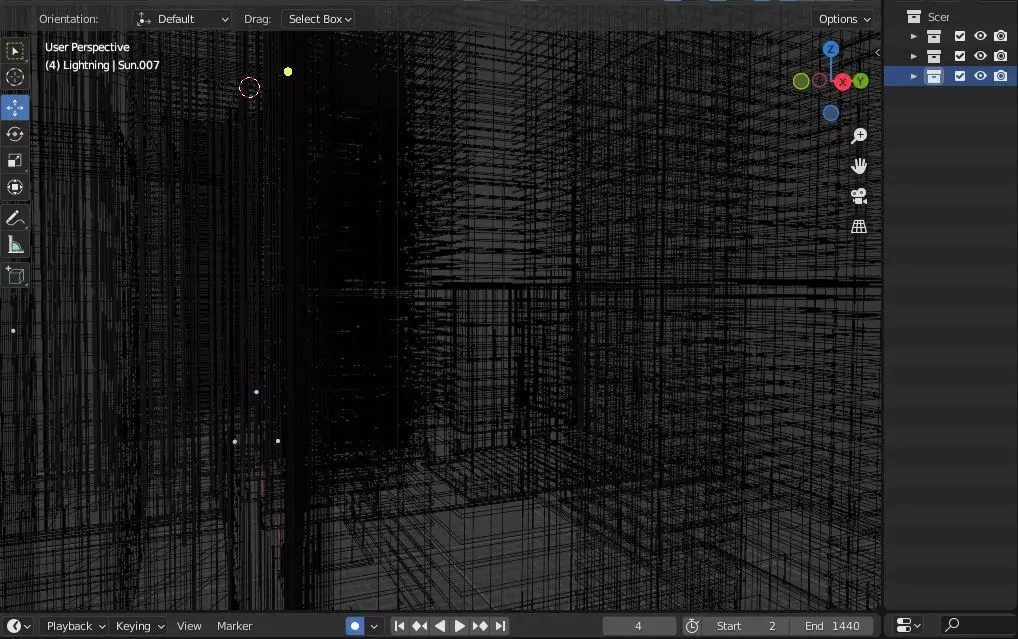
Task: Open the Options dropdown
Action: pos(844,19)
